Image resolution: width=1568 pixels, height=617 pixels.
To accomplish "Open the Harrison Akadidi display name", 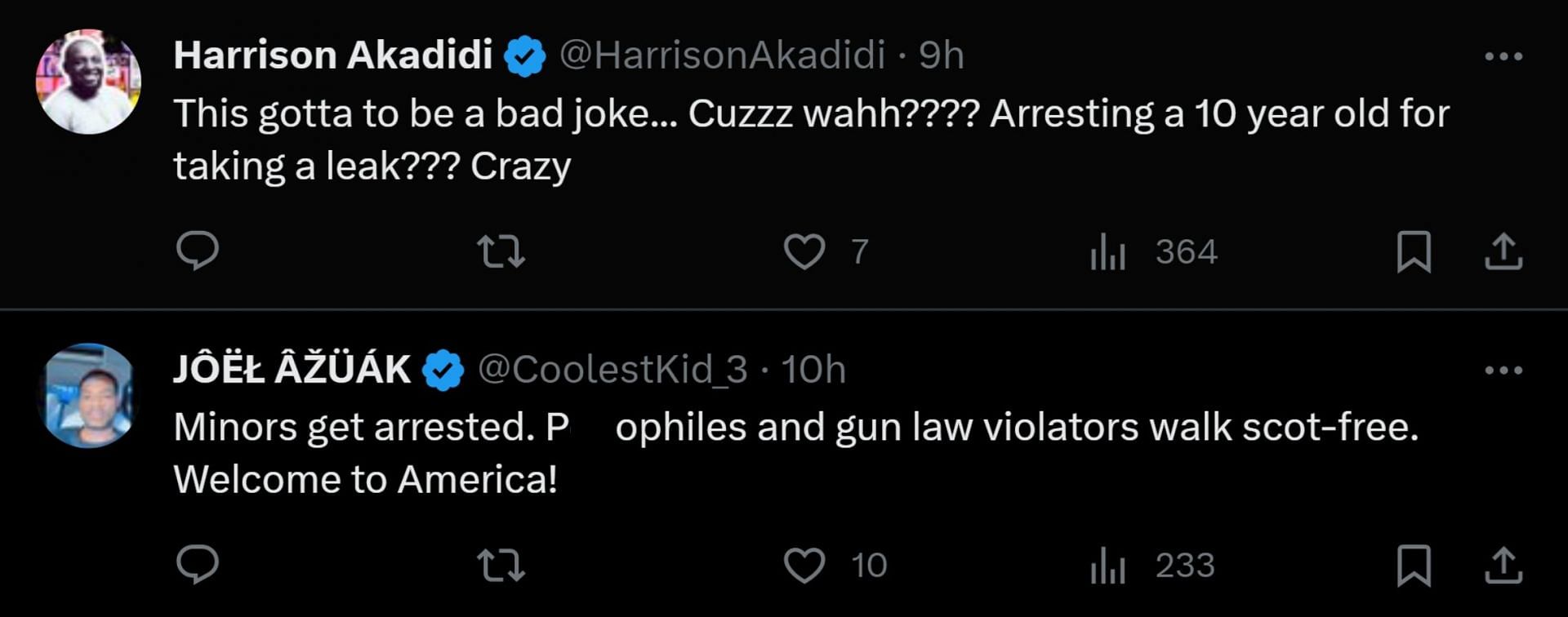I will [x=333, y=55].
